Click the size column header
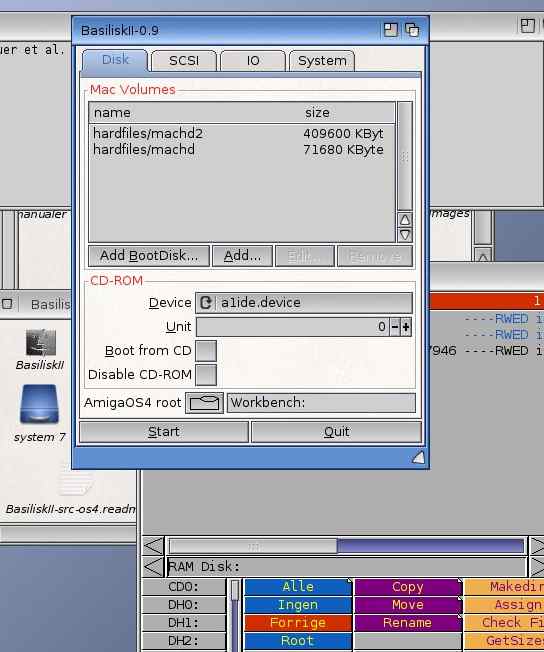 [x=348, y=112]
